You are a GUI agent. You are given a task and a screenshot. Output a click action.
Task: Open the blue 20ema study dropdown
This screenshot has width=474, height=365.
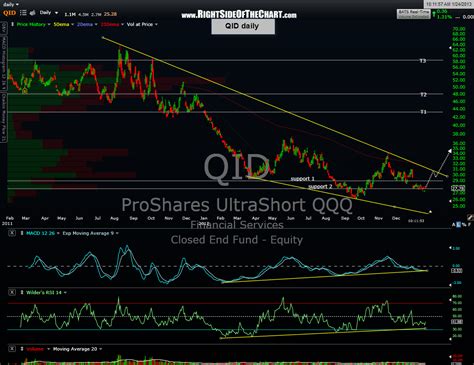pyautogui.click(x=87, y=24)
